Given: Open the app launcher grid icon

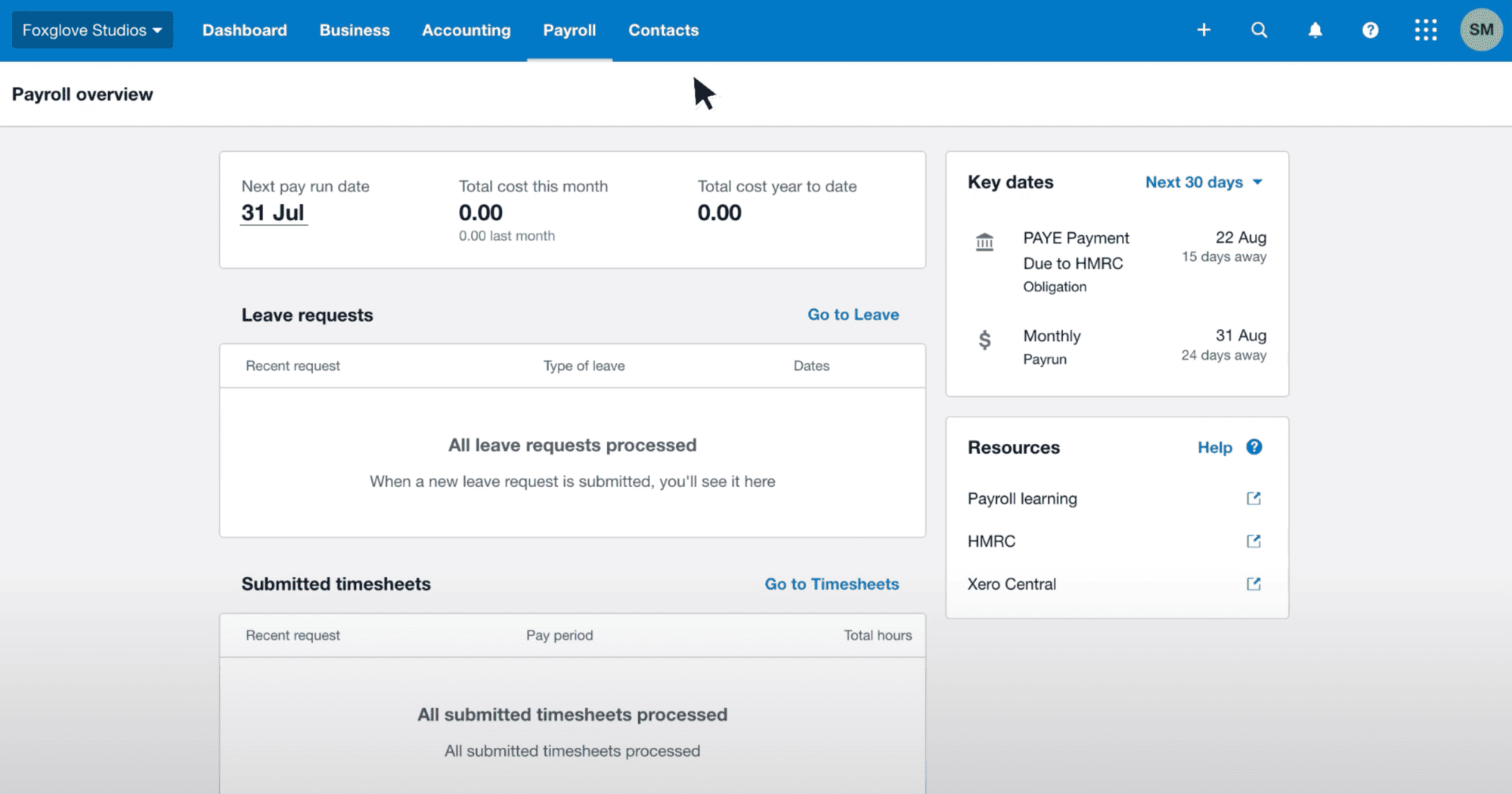Looking at the screenshot, I should [x=1426, y=30].
